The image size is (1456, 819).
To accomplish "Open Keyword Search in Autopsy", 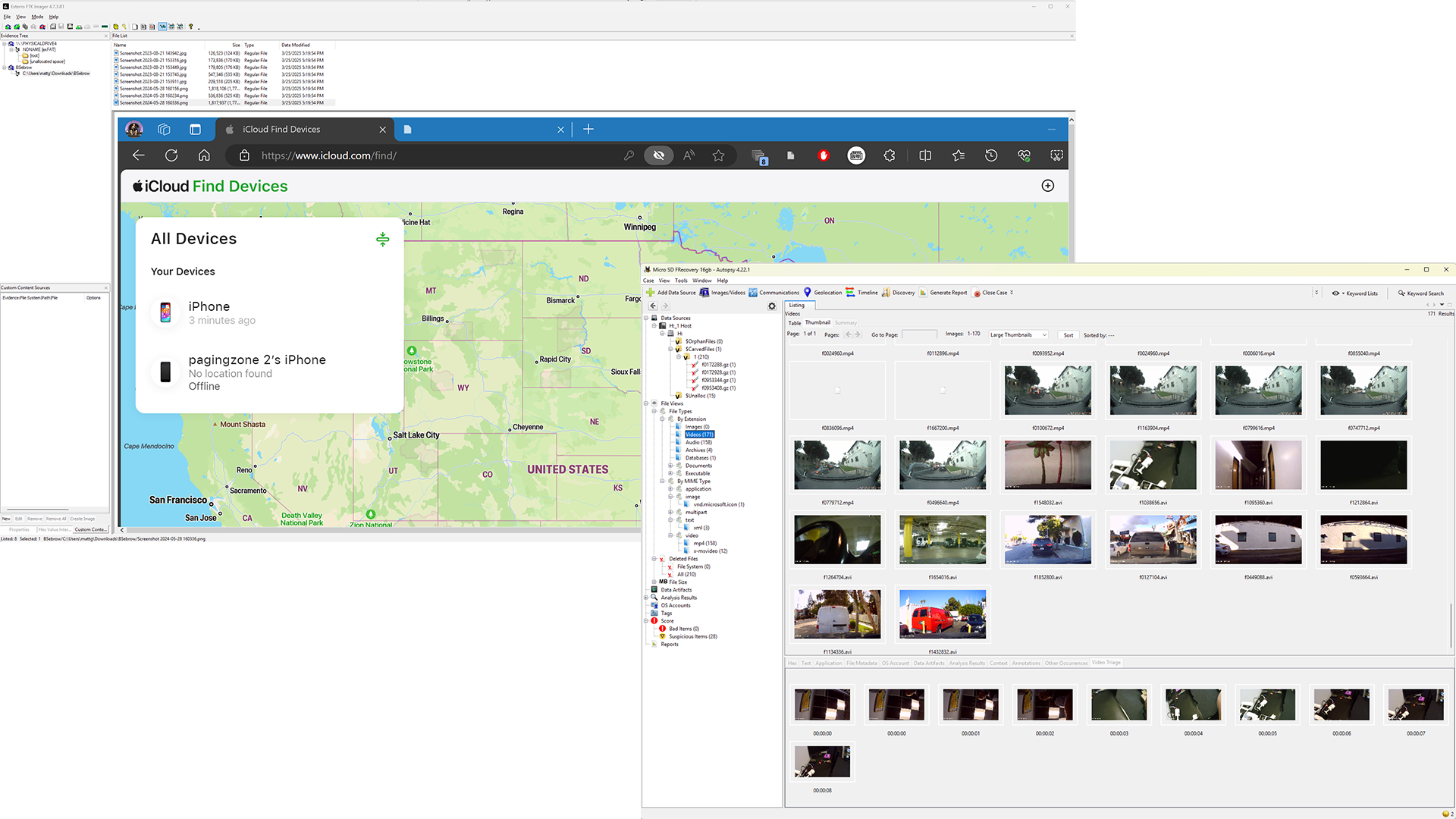I will [1421, 293].
